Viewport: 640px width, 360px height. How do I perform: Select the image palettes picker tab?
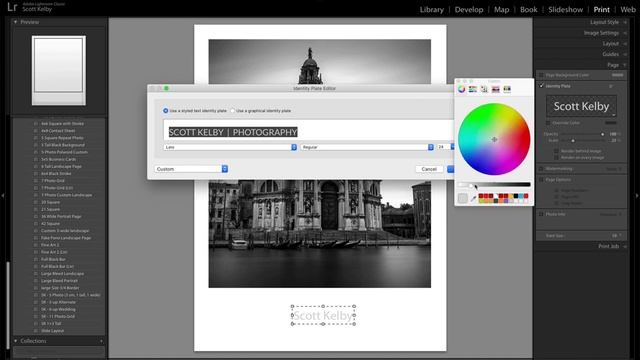pos(496,89)
